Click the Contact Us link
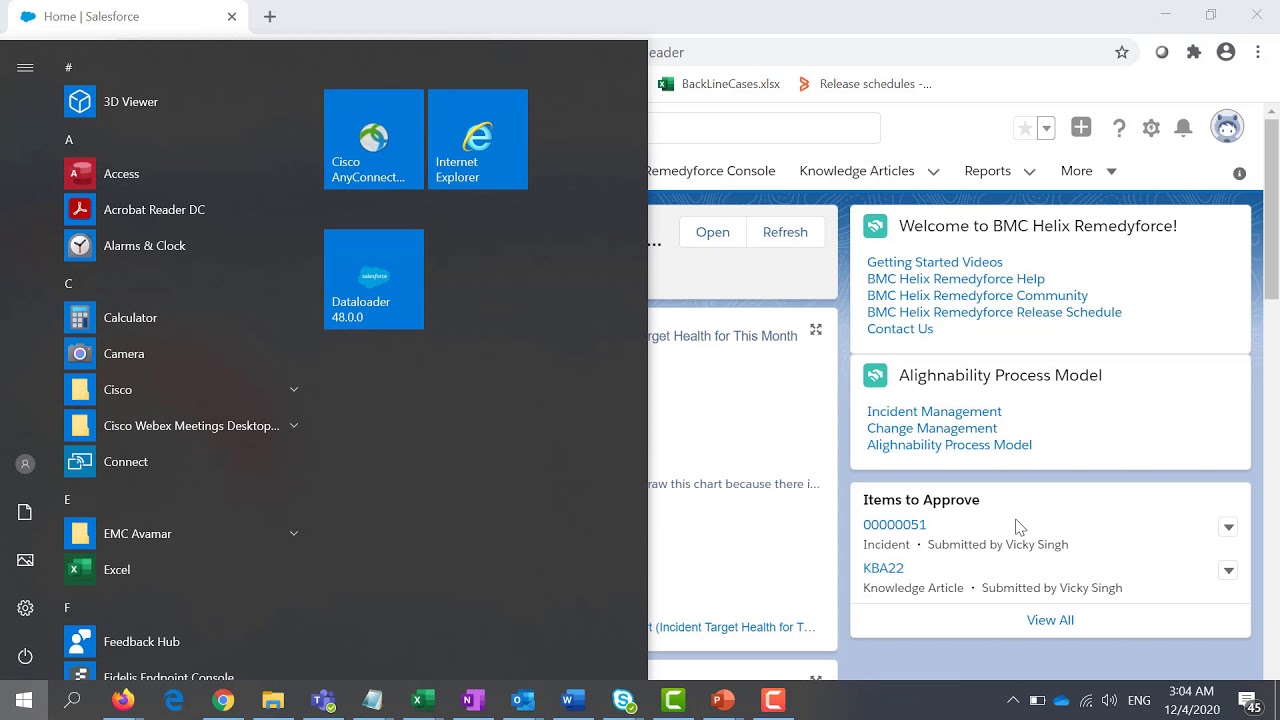Viewport: 1280px width, 720px height. [900, 329]
